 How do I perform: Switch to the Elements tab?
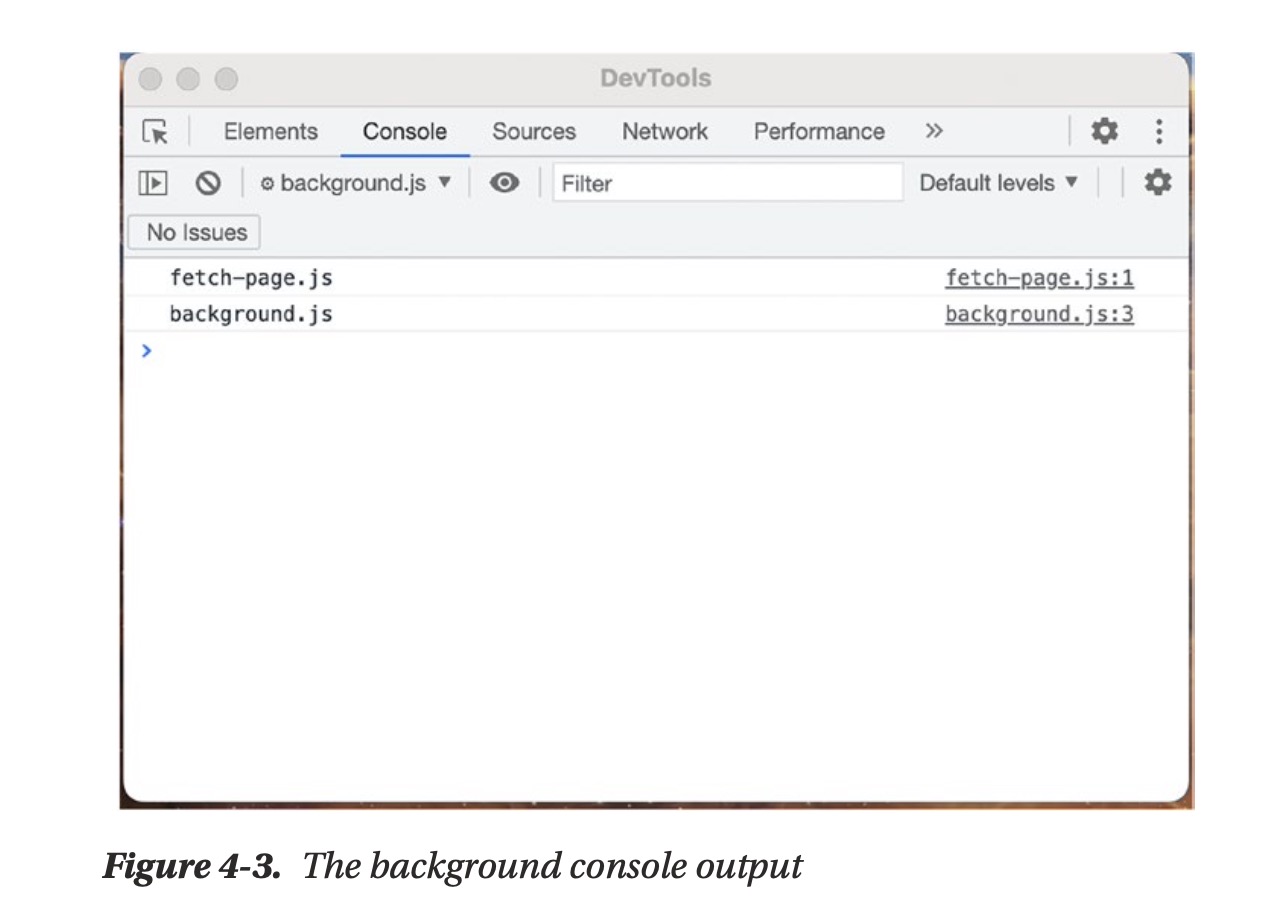point(270,132)
